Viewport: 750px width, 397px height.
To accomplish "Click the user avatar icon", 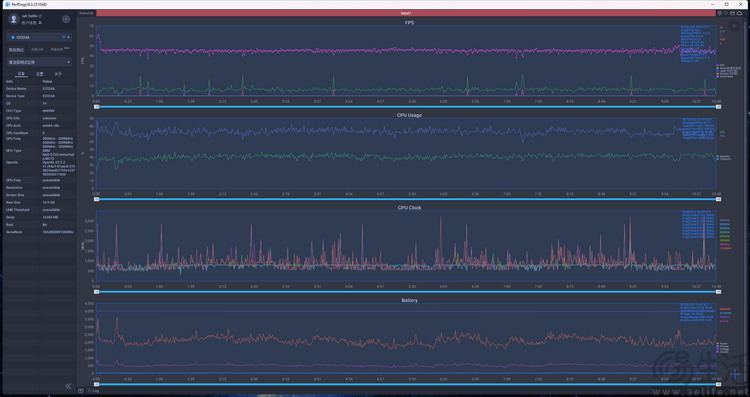I will tap(13, 19).
